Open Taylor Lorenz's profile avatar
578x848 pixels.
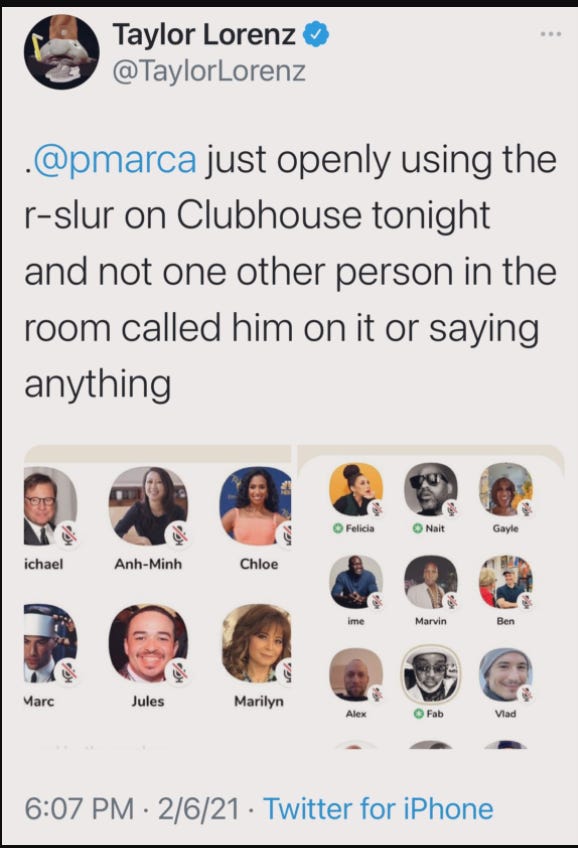pyautogui.click(x=61, y=52)
